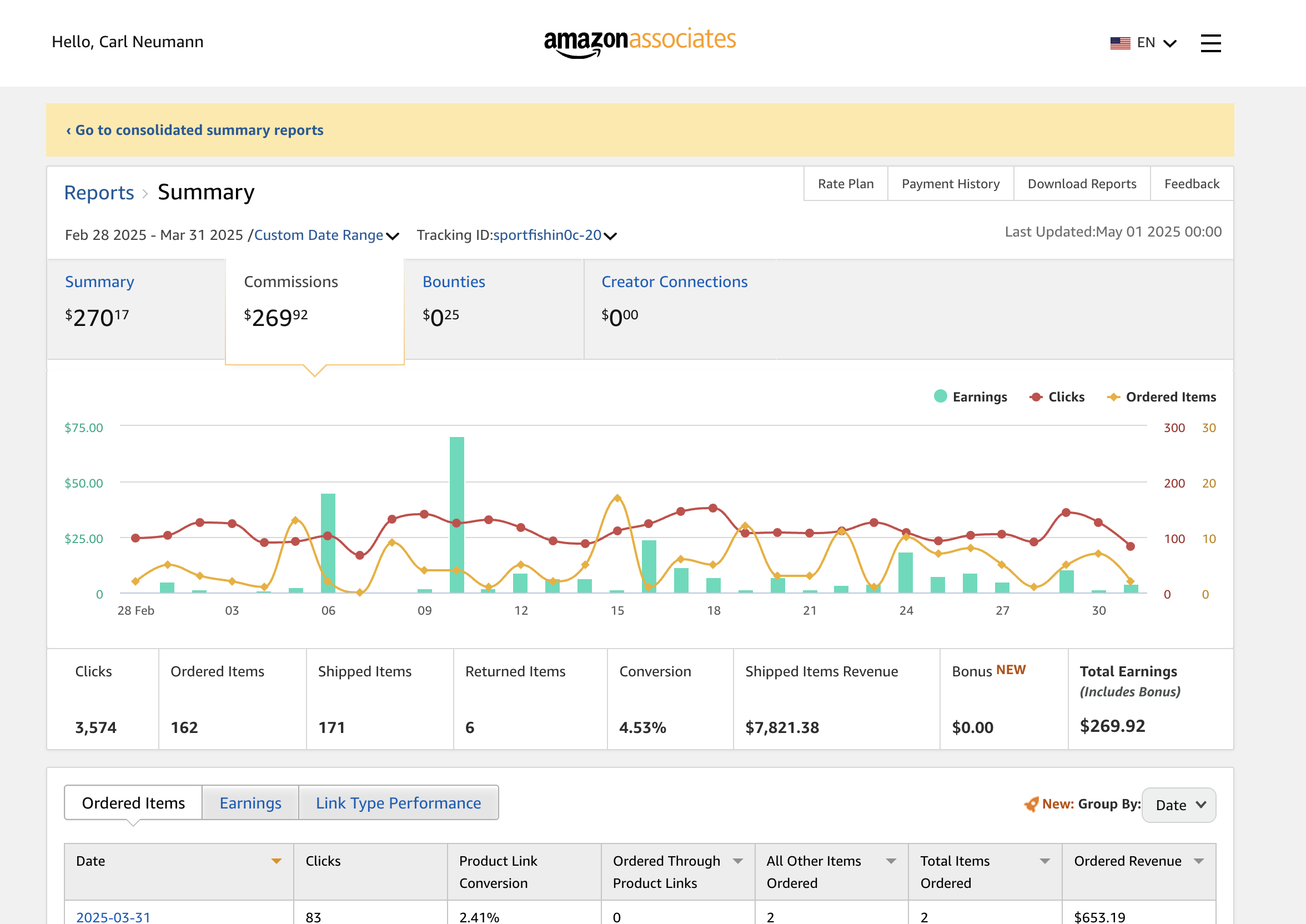Open the hamburger menu icon
This screenshot has height=924, width=1306.
point(1210,43)
